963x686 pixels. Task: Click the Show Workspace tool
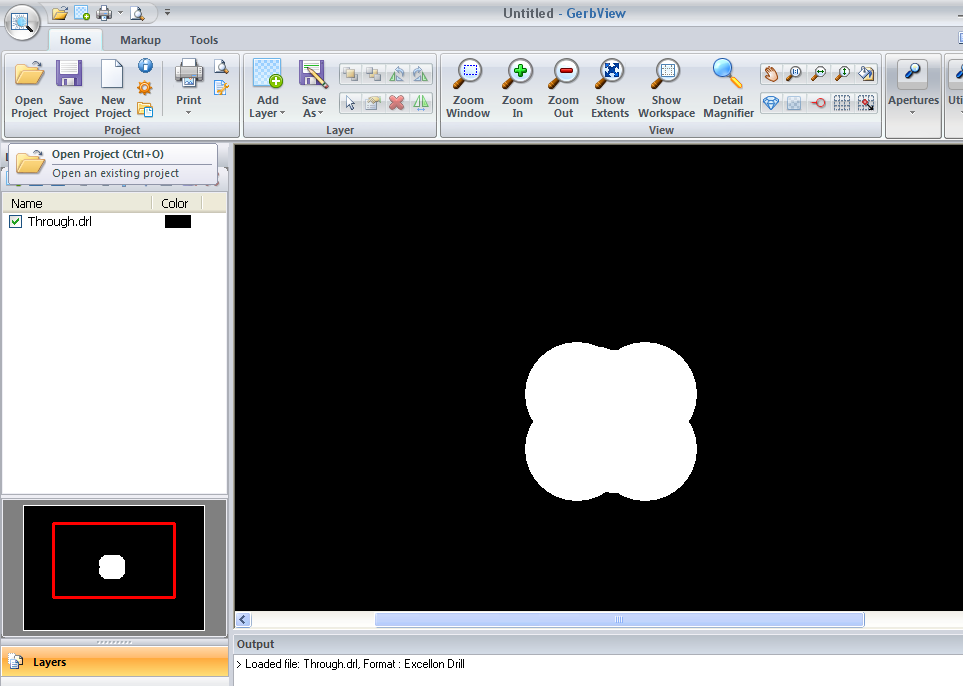pyautogui.click(x=666, y=89)
